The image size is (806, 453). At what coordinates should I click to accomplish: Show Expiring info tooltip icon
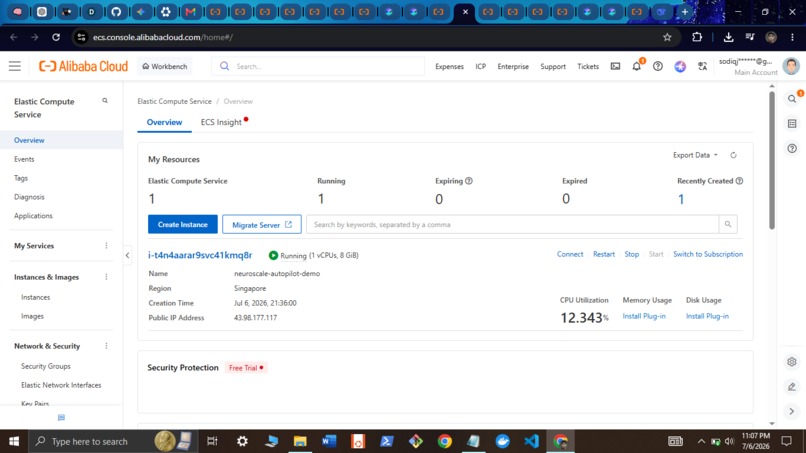469,181
